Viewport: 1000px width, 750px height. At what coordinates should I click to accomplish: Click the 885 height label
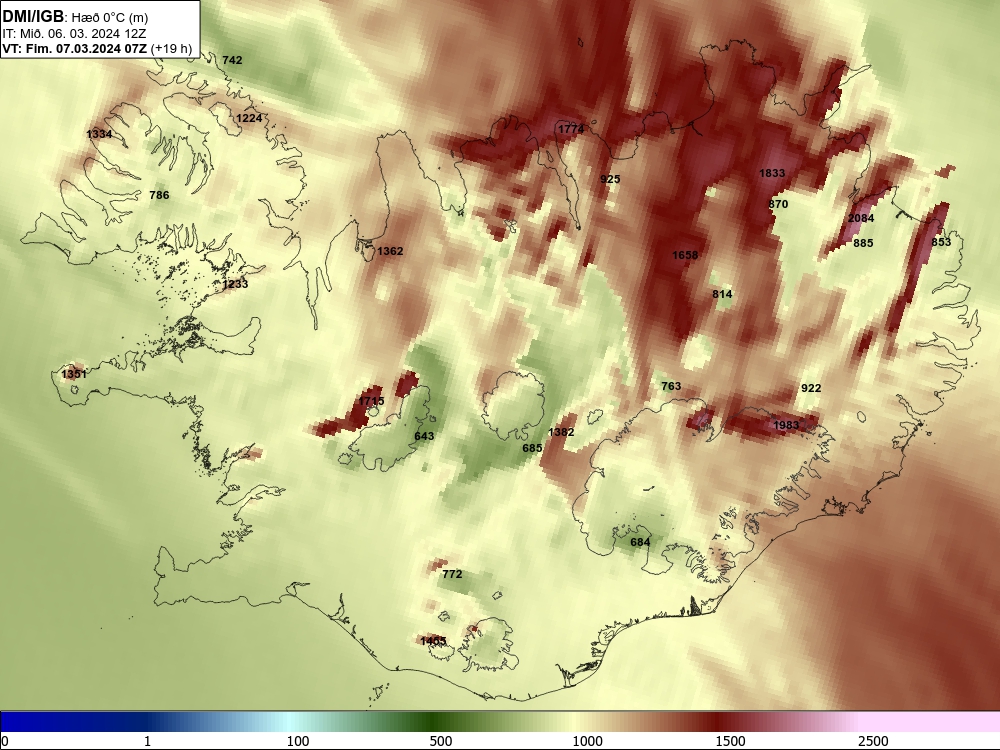[x=864, y=243]
